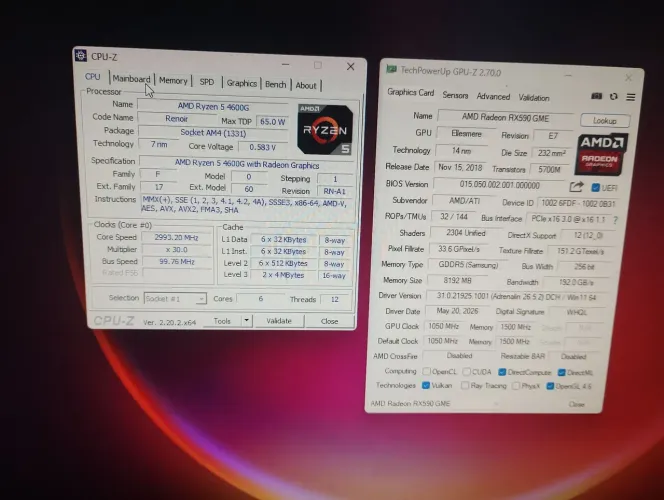This screenshot has height=500, width=664.
Task: Click the AMD Ryzen 5 logo
Action: (325, 130)
